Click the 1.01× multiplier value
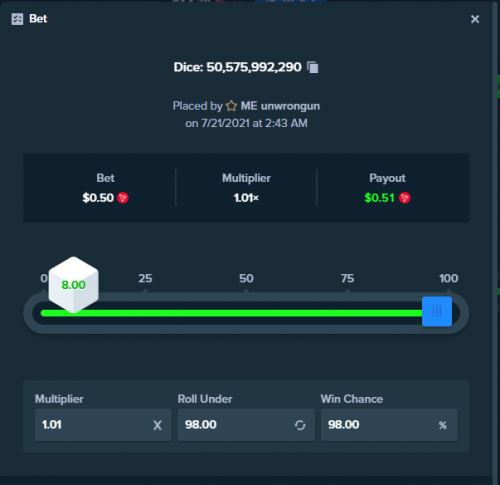Image resolution: width=500 pixels, height=485 pixels. (x=246, y=198)
